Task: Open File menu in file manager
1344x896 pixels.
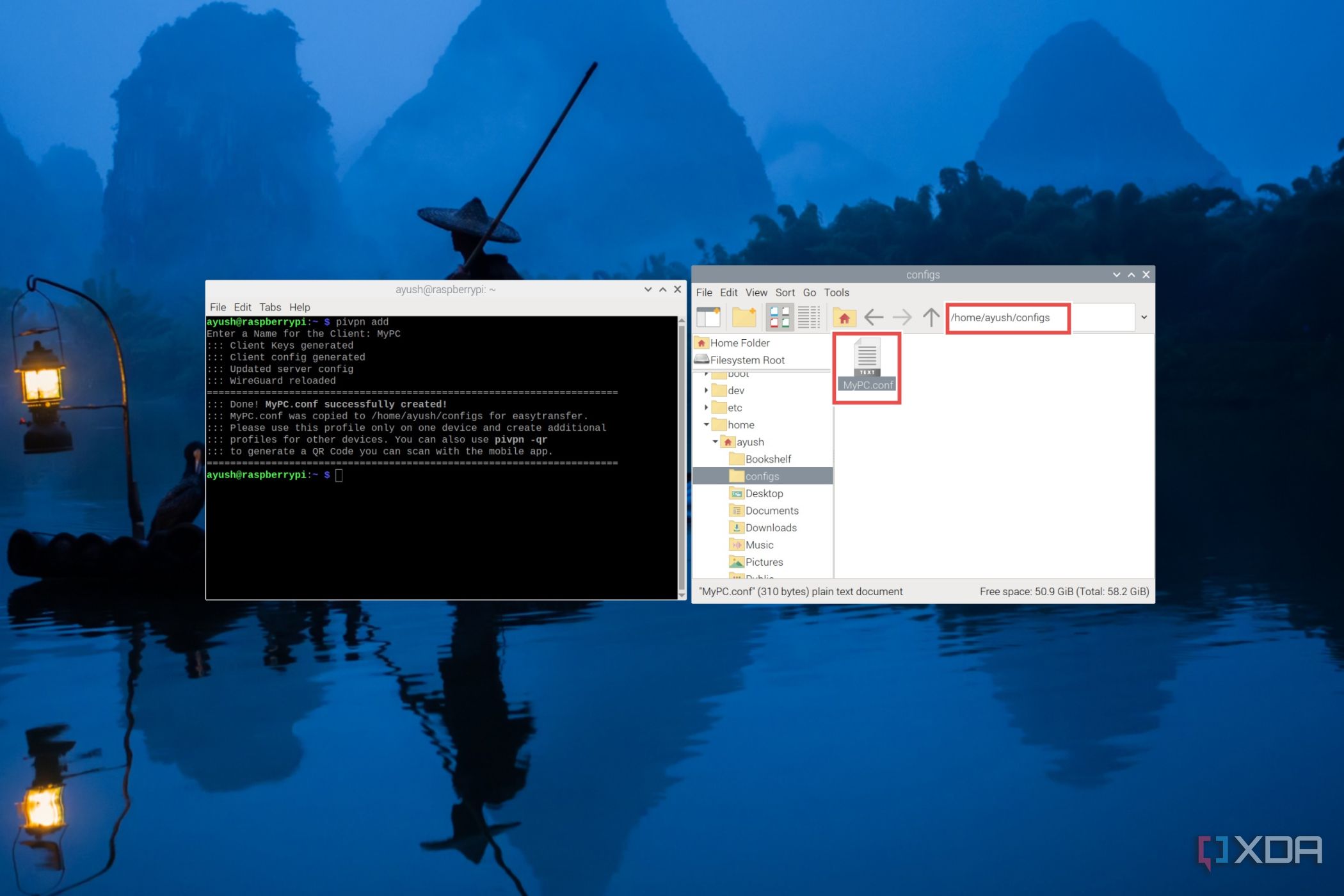Action: (704, 292)
